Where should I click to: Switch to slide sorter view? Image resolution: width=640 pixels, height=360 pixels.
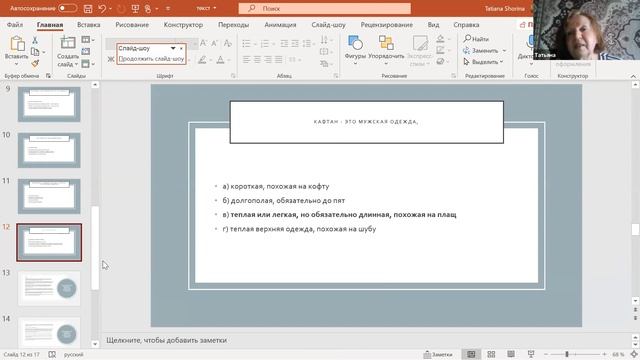click(x=491, y=354)
